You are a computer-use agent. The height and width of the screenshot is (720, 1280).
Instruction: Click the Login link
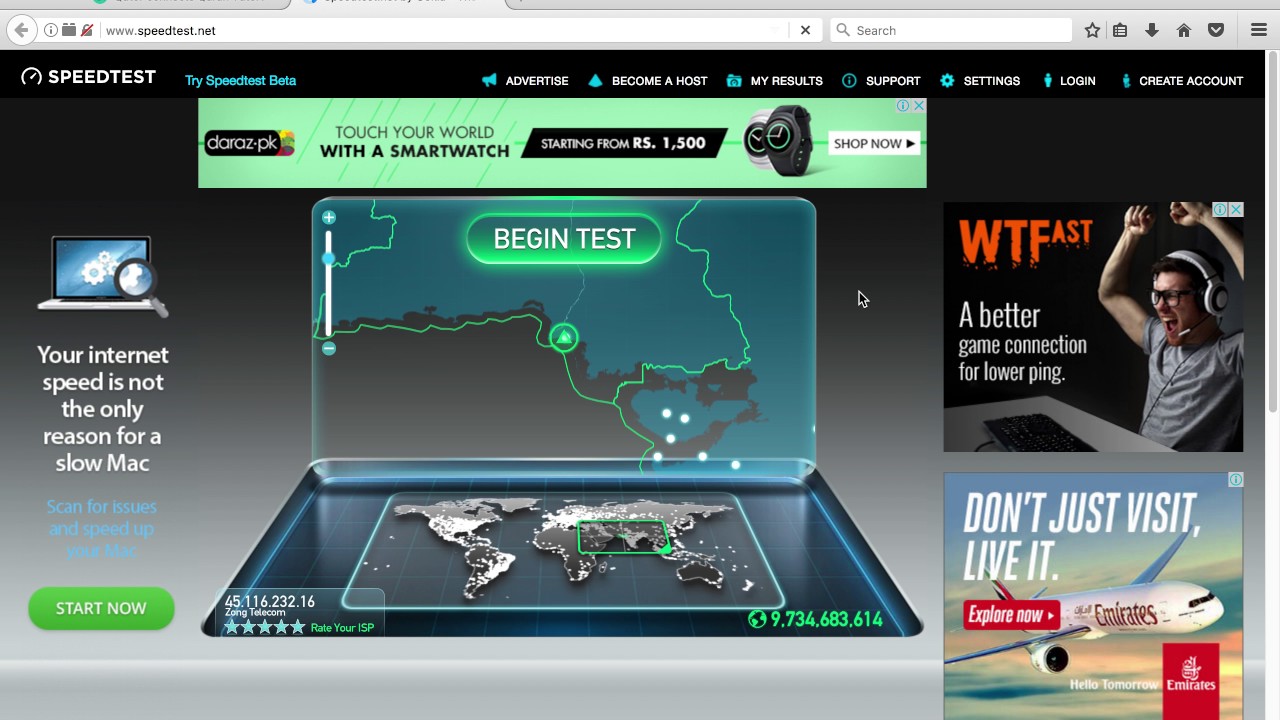coord(1068,81)
